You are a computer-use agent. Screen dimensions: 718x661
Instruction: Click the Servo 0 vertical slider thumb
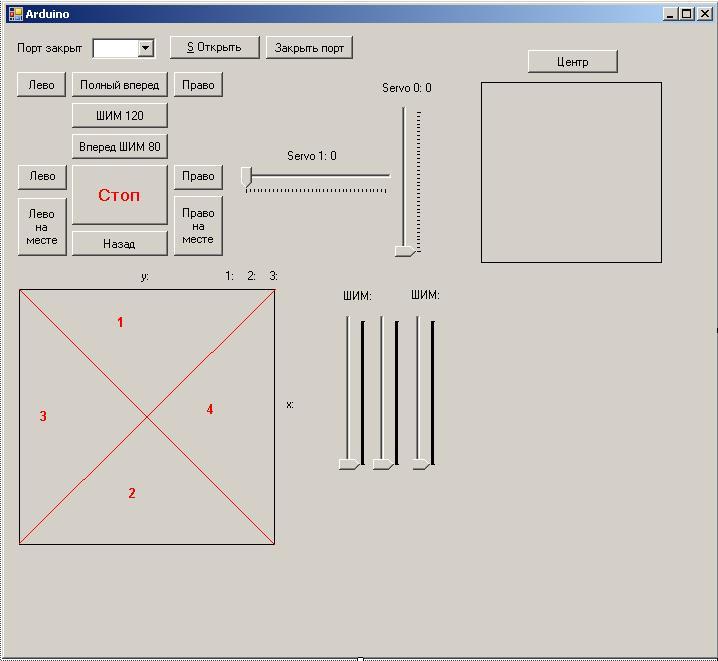[404, 250]
